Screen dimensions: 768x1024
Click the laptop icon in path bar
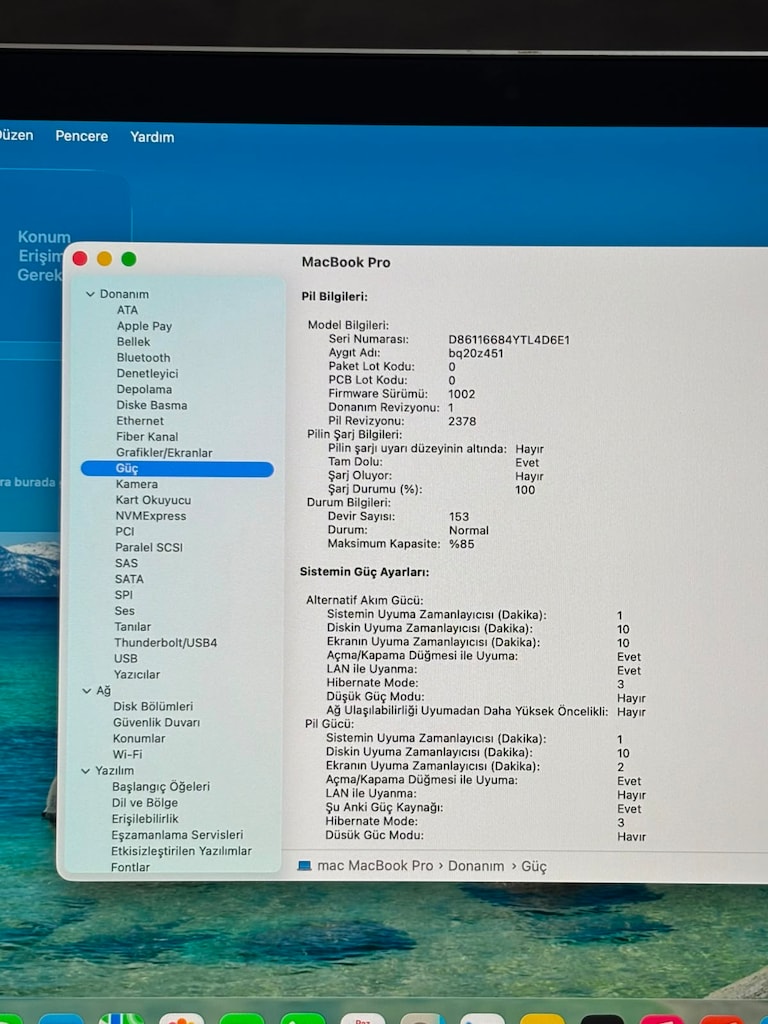(304, 865)
